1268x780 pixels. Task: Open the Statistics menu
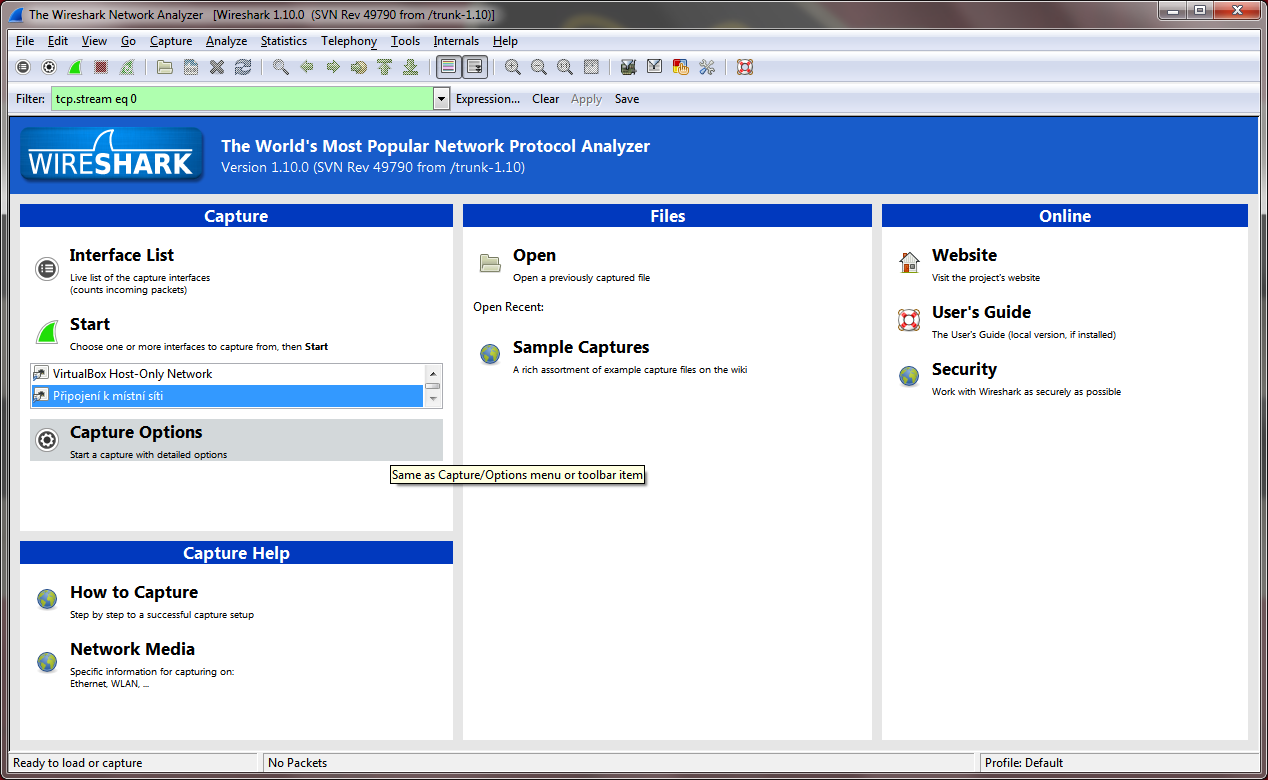click(x=284, y=41)
